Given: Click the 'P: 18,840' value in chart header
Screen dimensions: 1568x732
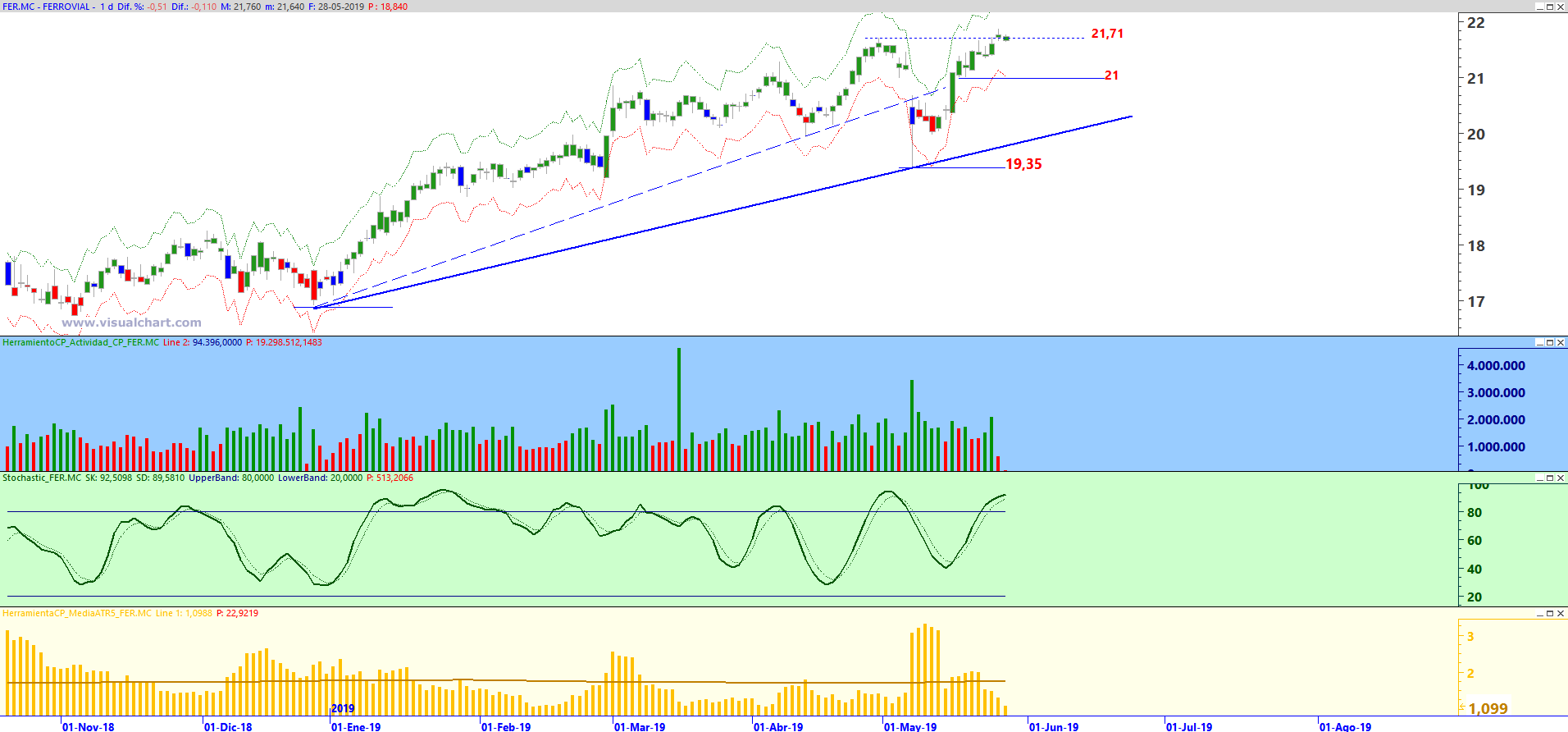Looking at the screenshot, I should click(388, 7).
